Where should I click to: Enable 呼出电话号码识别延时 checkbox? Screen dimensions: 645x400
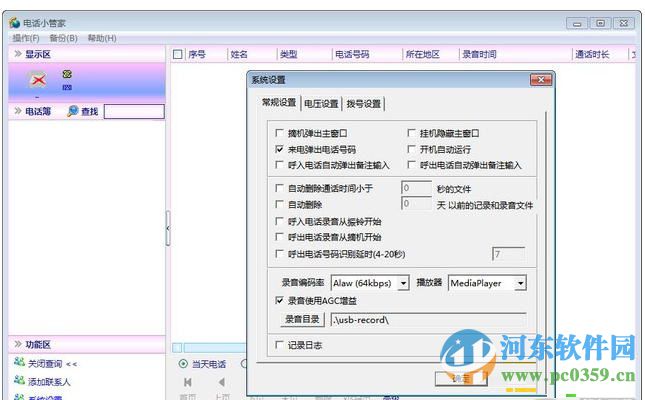tap(279, 253)
